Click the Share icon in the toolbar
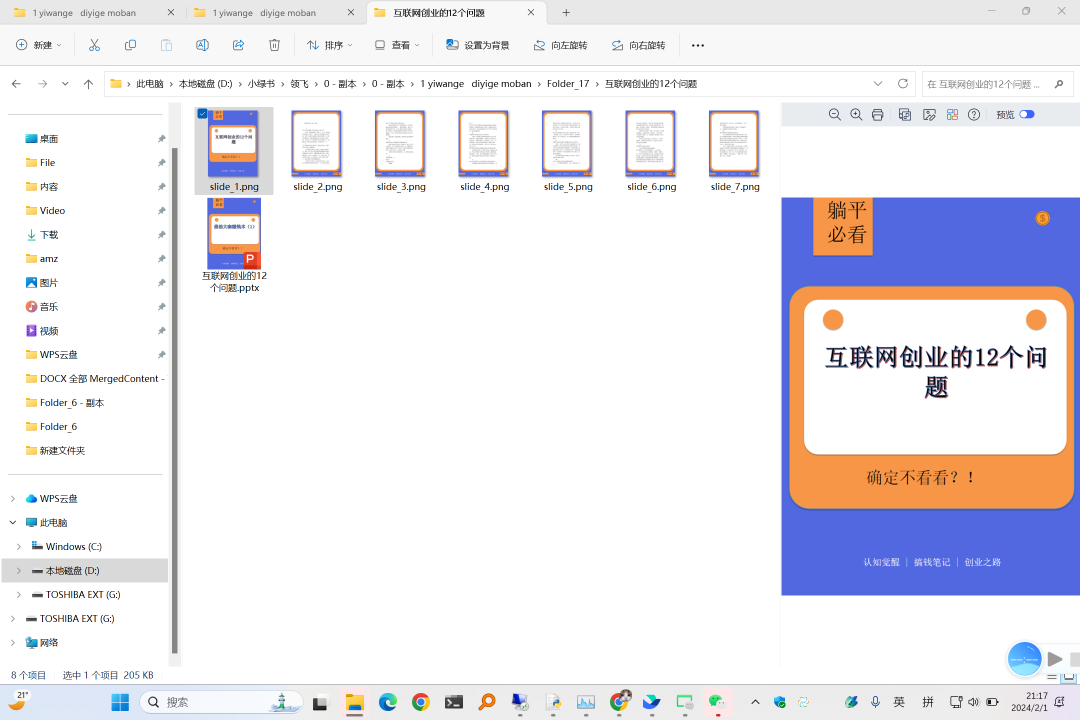Viewport: 1080px width, 720px height. tap(238, 45)
